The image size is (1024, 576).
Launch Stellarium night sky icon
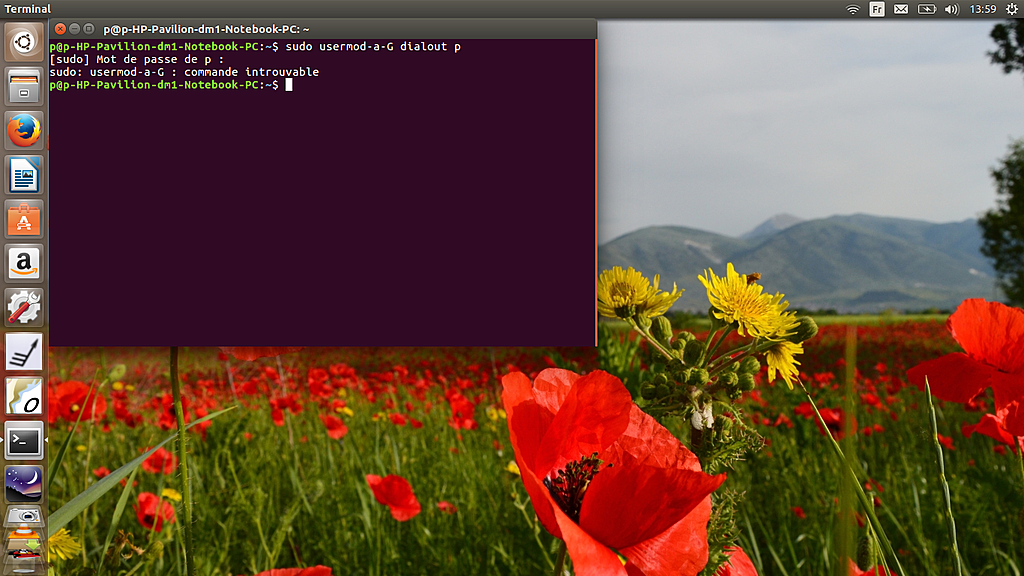[x=24, y=485]
